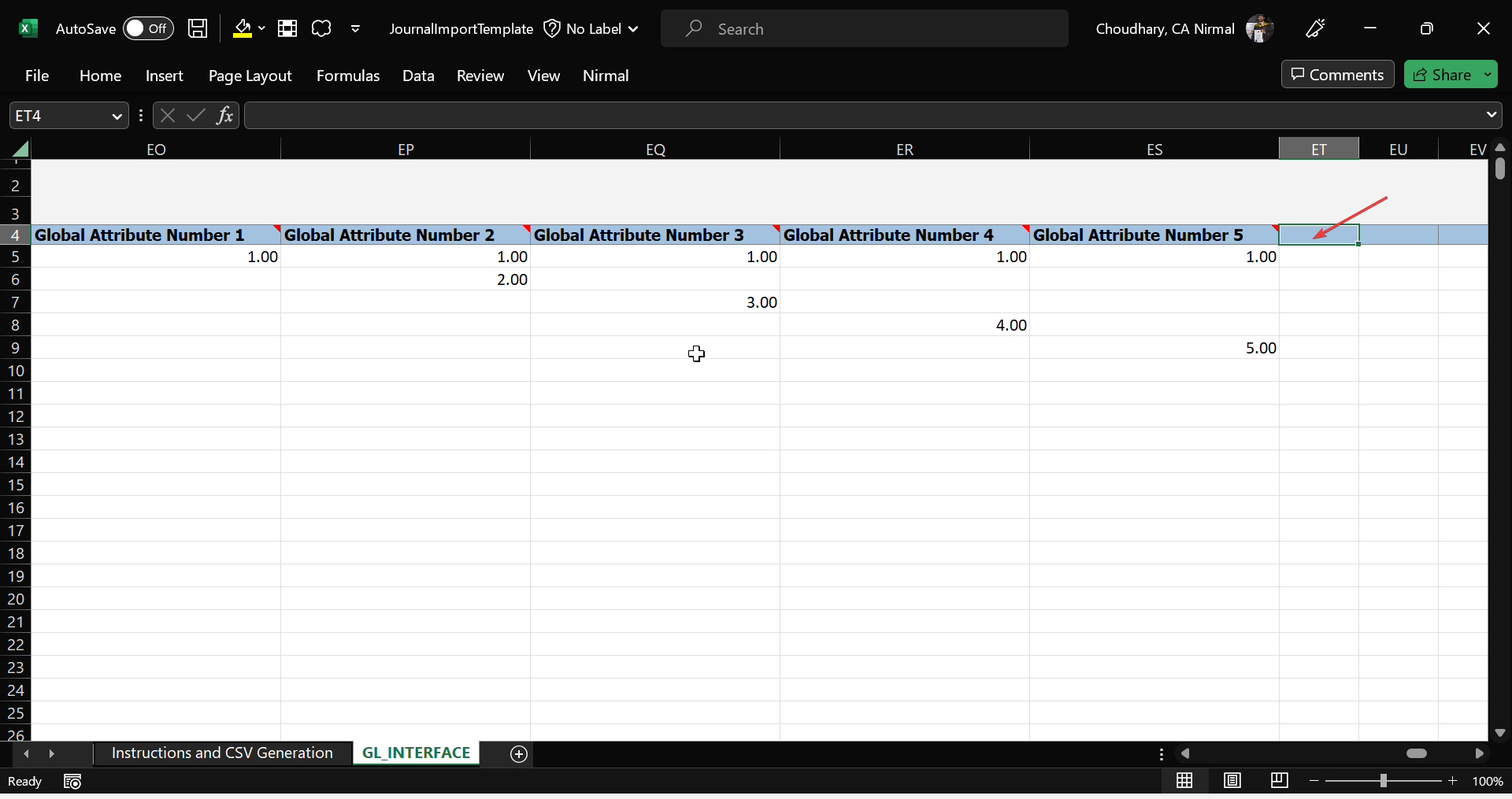Image resolution: width=1512 pixels, height=799 pixels.
Task: Switch to the GL_INTERFACE sheet
Action: [x=416, y=753]
